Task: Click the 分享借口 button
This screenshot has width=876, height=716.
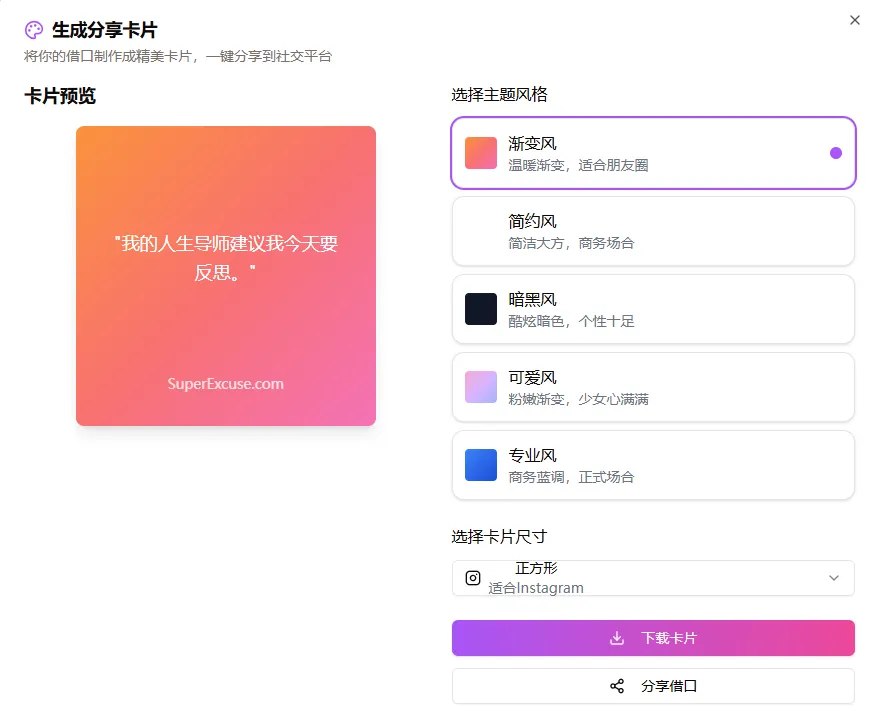Action: 652,686
